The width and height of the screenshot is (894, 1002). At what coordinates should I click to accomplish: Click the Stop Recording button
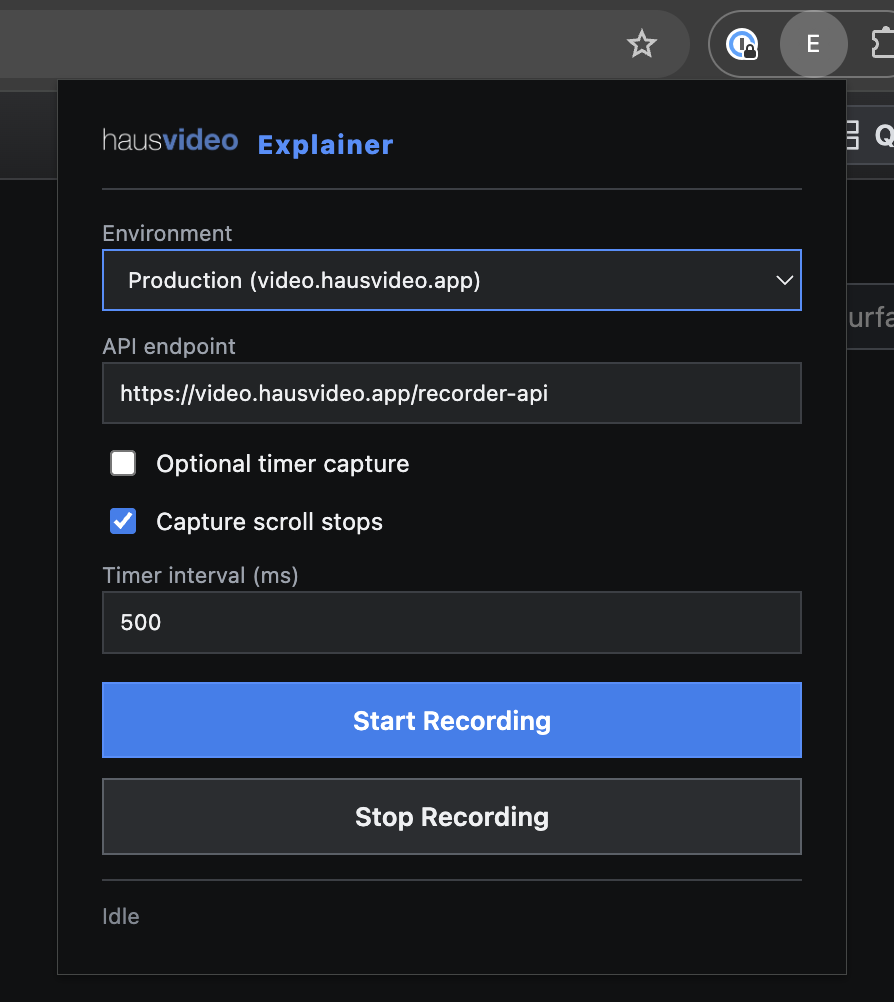click(x=452, y=817)
